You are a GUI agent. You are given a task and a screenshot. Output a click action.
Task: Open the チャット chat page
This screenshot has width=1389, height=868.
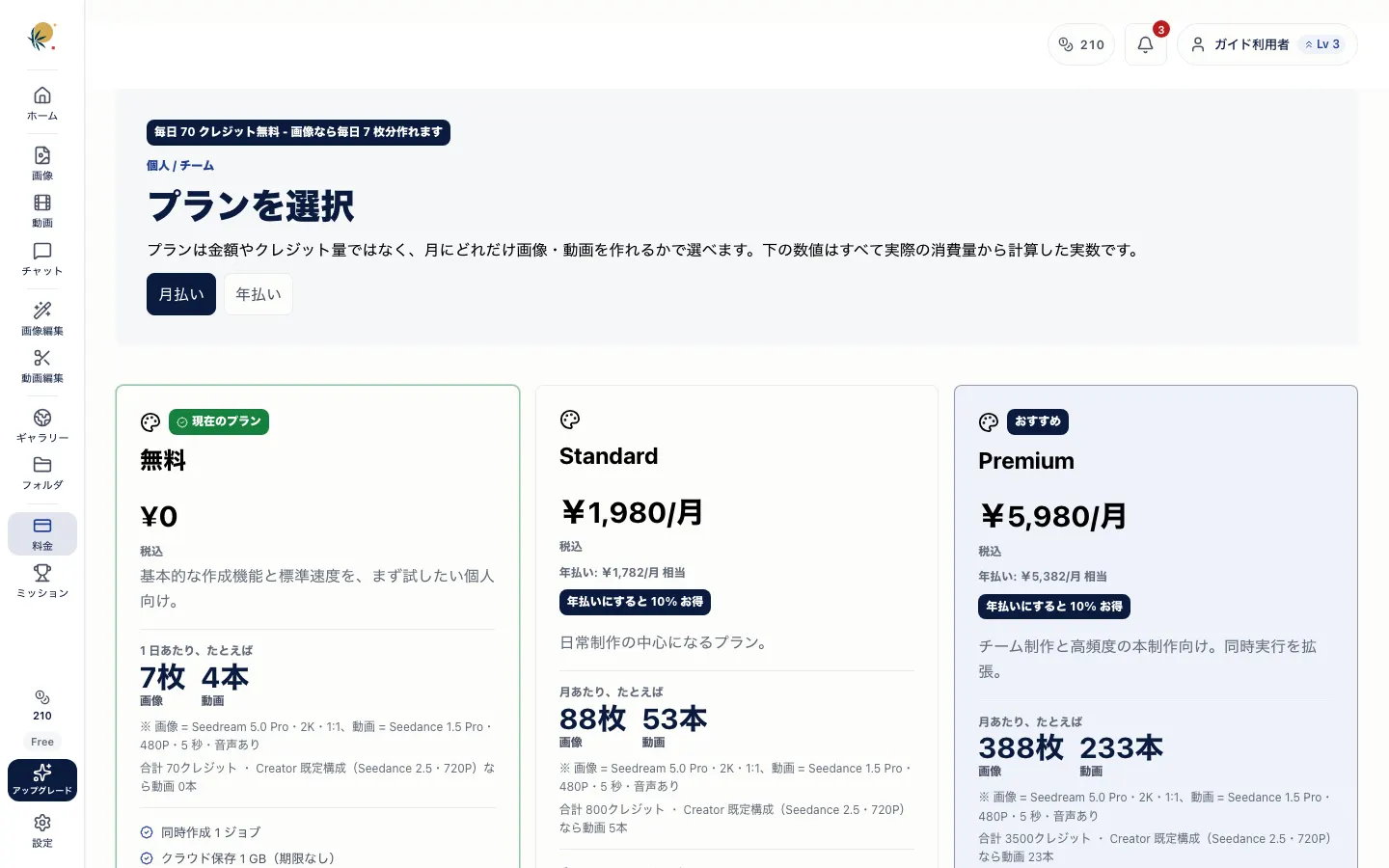click(42, 259)
